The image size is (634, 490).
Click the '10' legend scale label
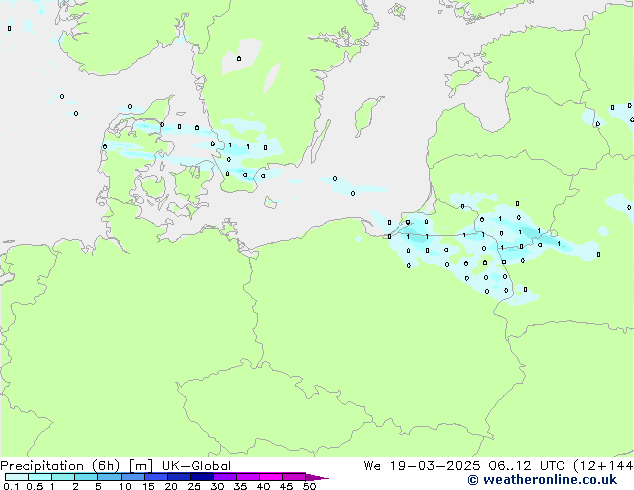125,486
